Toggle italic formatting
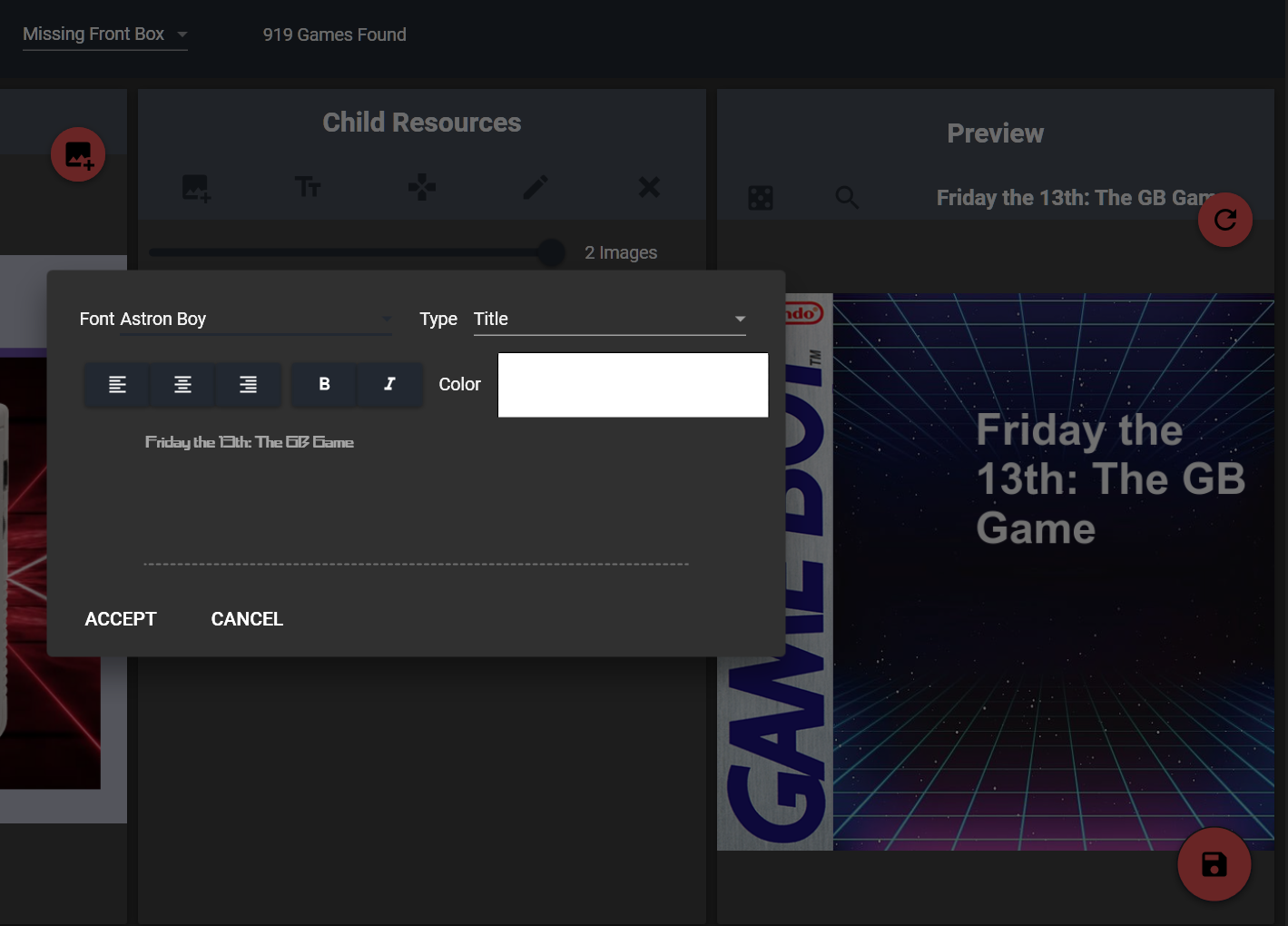This screenshot has width=1288, height=926. (x=389, y=384)
